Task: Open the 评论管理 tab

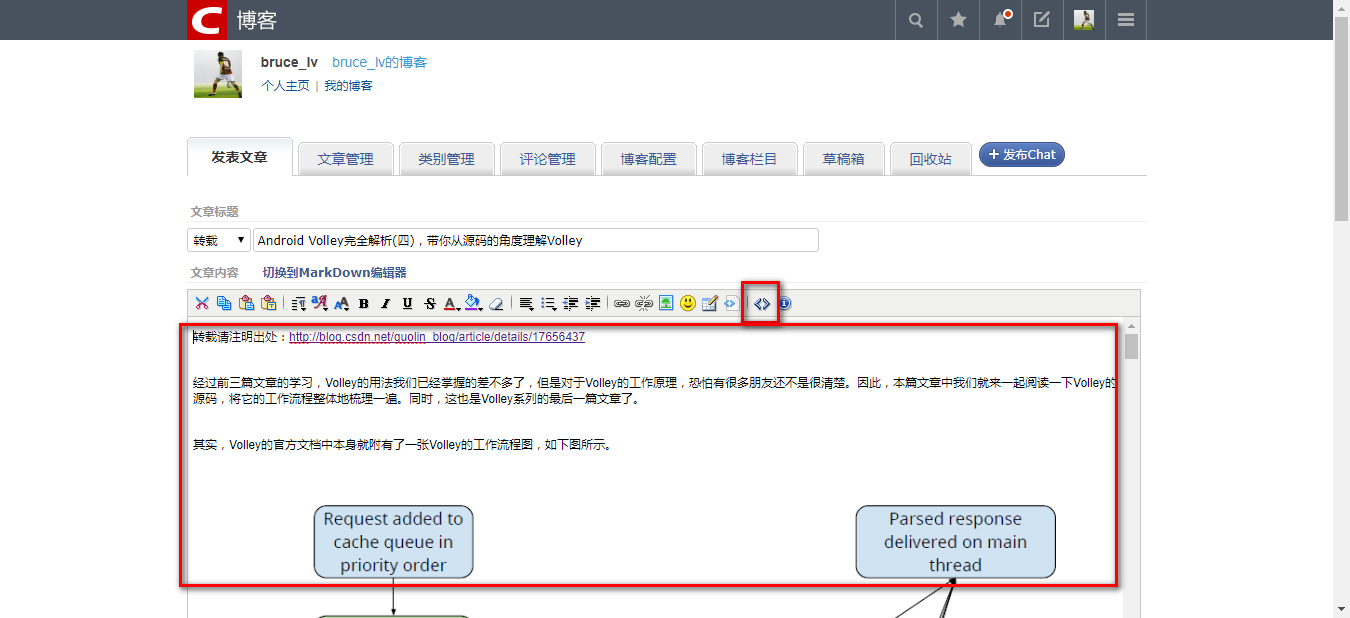Action: click(x=548, y=159)
